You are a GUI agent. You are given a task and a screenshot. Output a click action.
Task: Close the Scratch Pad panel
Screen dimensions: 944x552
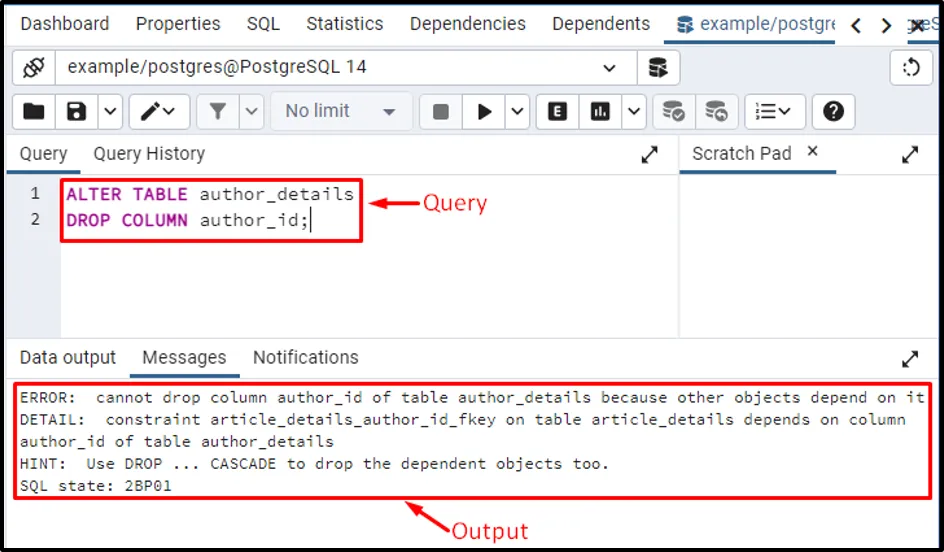coord(812,152)
